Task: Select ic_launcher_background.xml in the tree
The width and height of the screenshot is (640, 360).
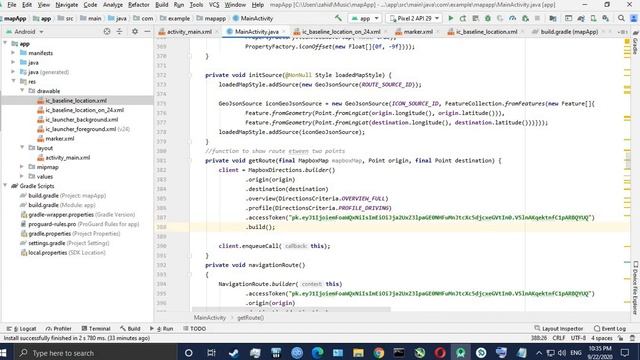Action: 82,120
